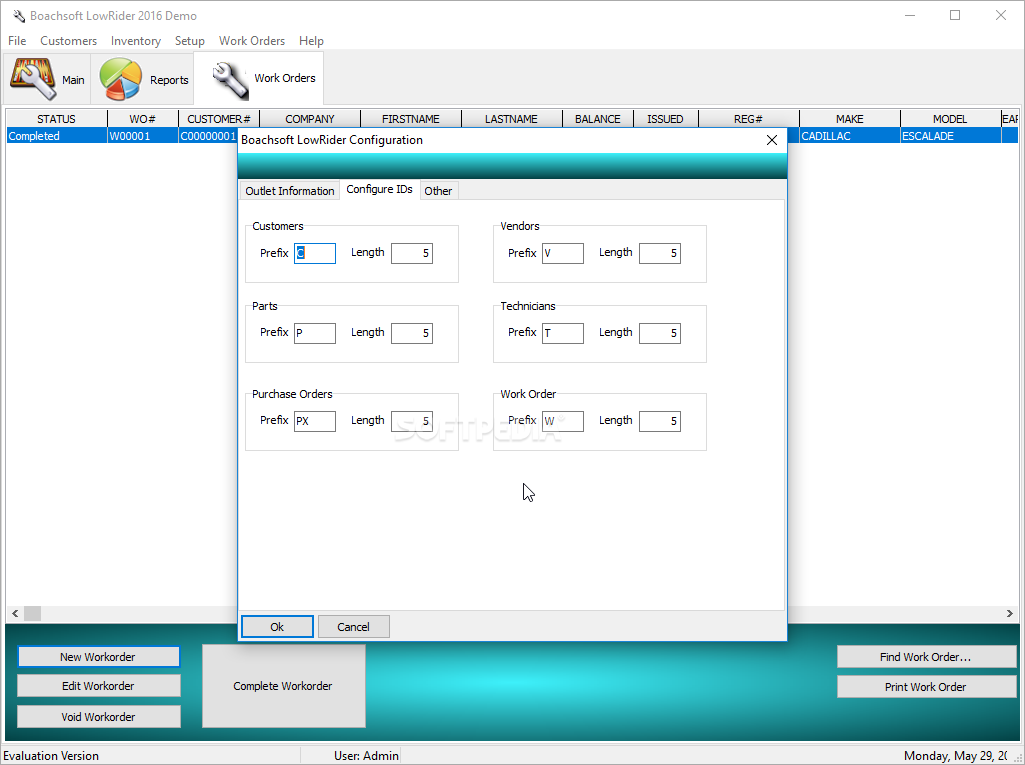1025x765 pixels.
Task: Click the Purchase Orders Prefix field
Action: pos(314,421)
